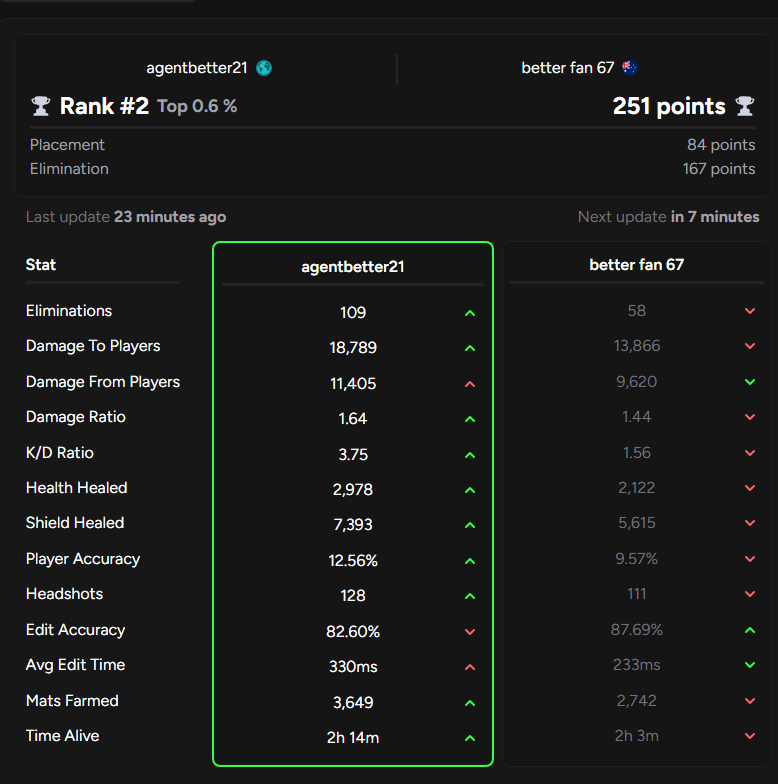Click the Damage To Players stat label

[93, 346]
